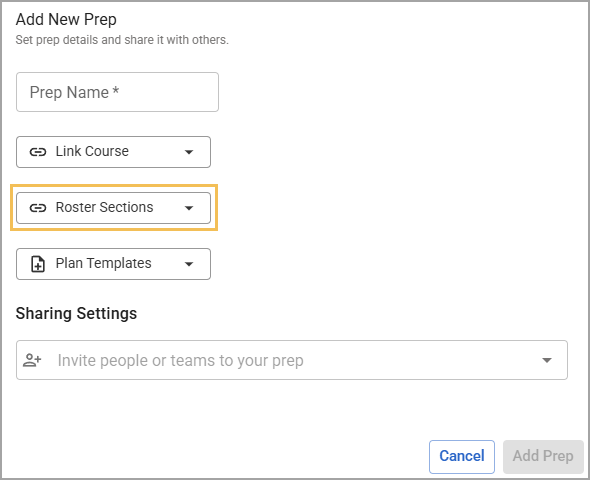This screenshot has height=480, width=590.
Task: Select the Link Course label text
Action: pos(92,151)
